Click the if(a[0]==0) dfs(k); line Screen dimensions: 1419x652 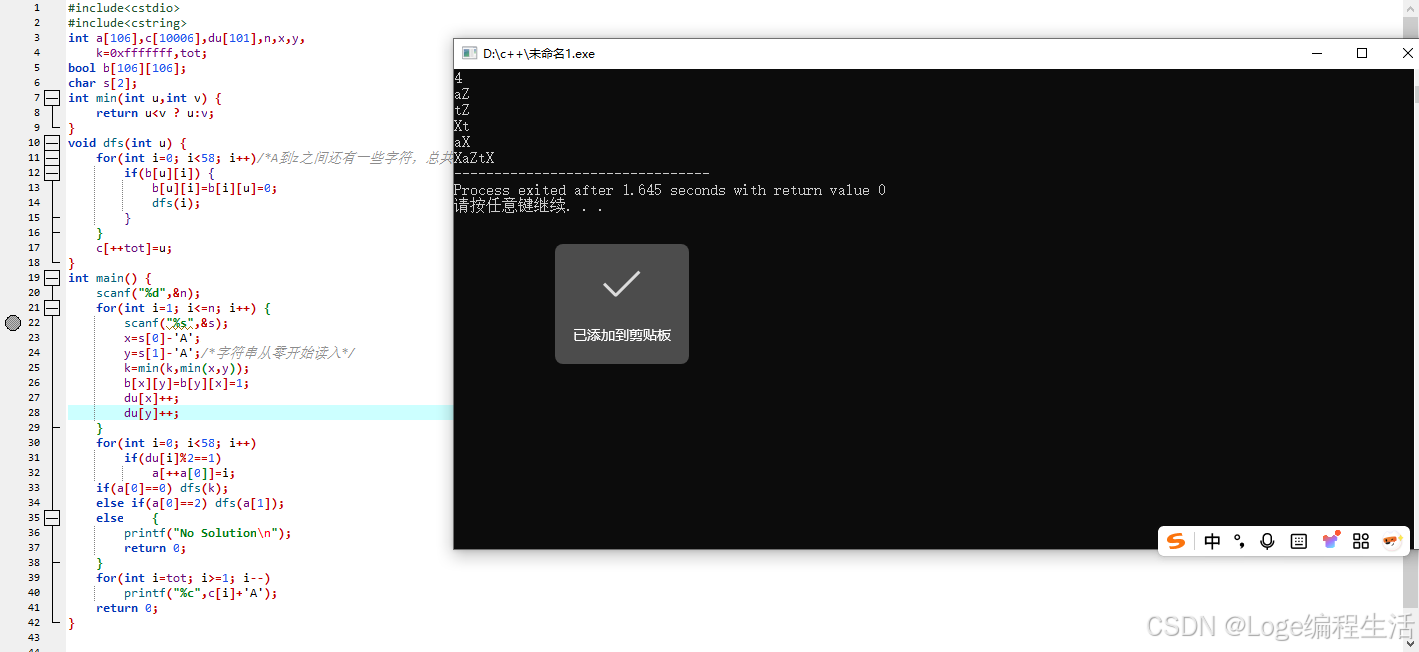162,488
